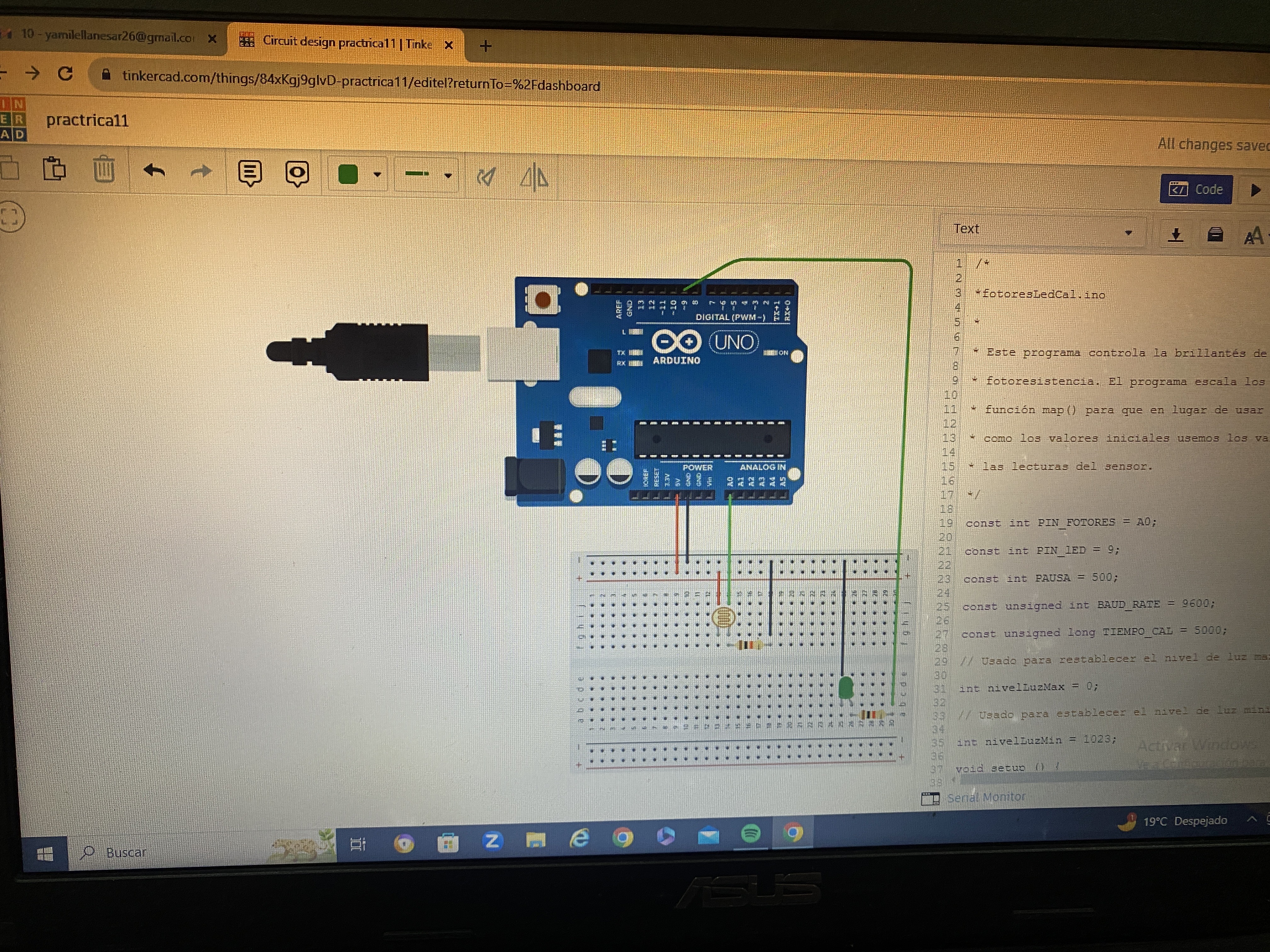Toggle the Code panel button
1270x952 pixels.
point(1196,190)
